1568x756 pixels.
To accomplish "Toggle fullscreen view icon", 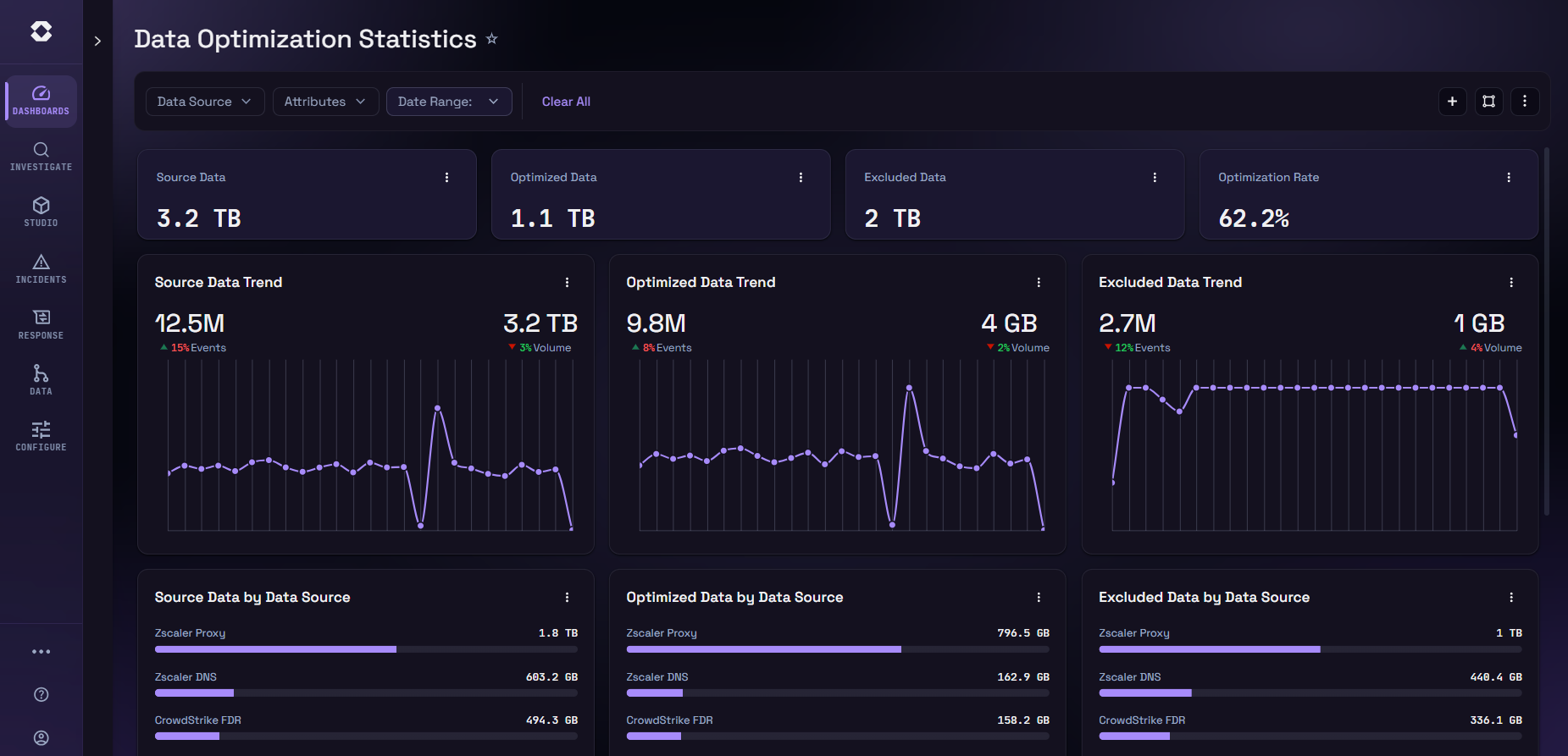I will pyautogui.click(x=1488, y=102).
